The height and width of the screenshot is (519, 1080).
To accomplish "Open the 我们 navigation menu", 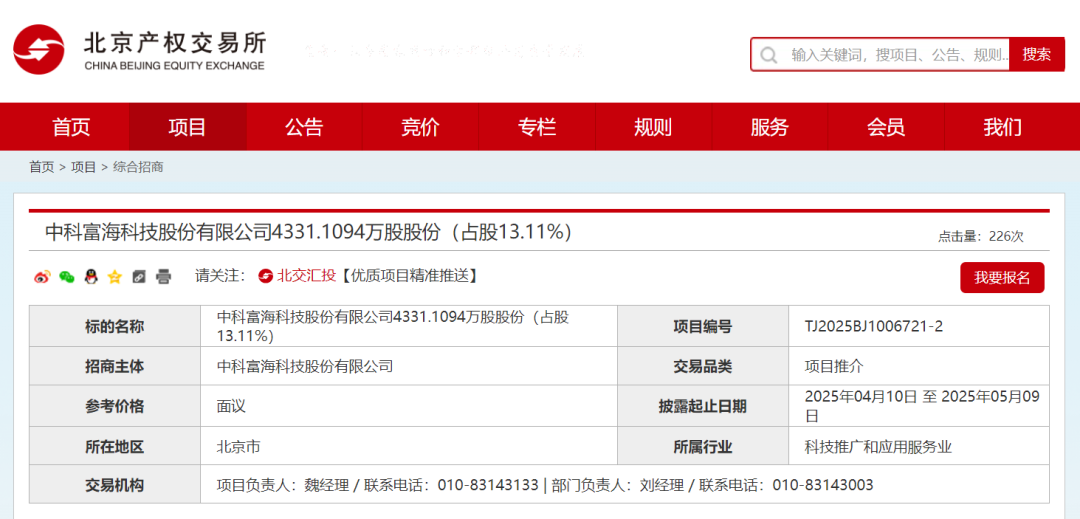I will pyautogui.click(x=1002, y=127).
